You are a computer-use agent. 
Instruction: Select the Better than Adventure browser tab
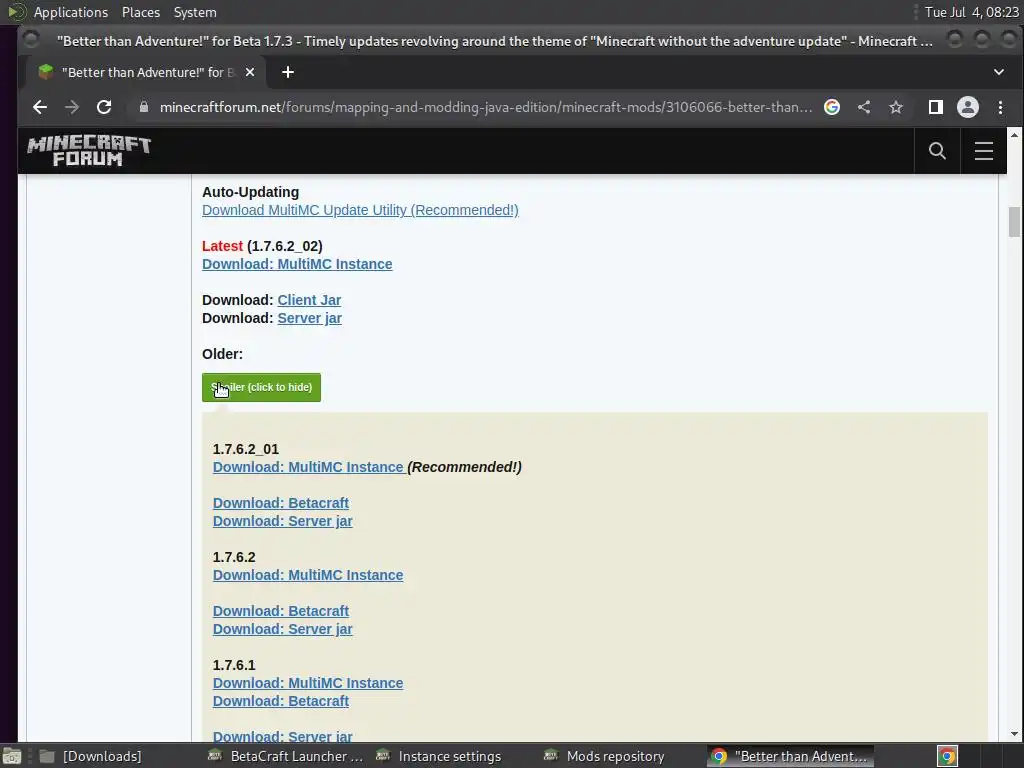click(x=144, y=72)
